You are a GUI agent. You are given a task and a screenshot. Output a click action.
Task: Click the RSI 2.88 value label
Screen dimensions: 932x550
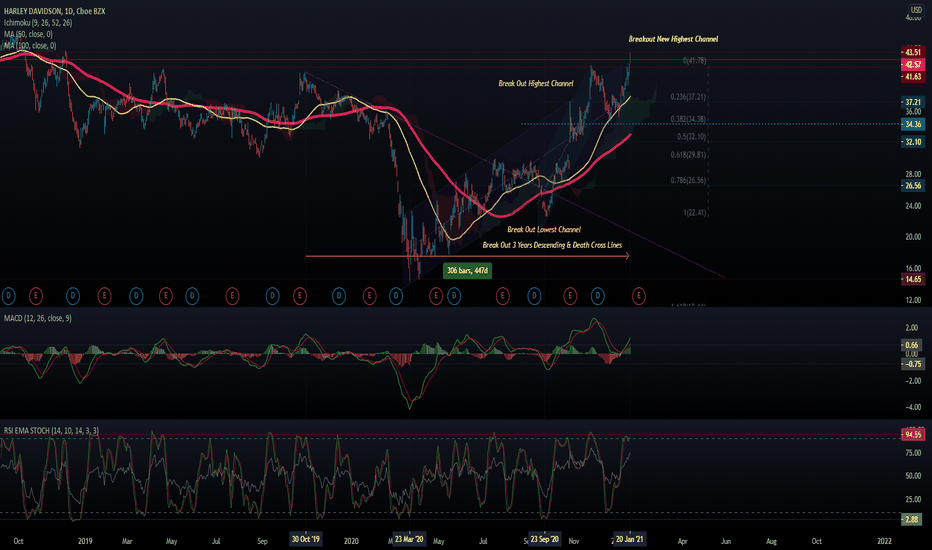pos(912,519)
